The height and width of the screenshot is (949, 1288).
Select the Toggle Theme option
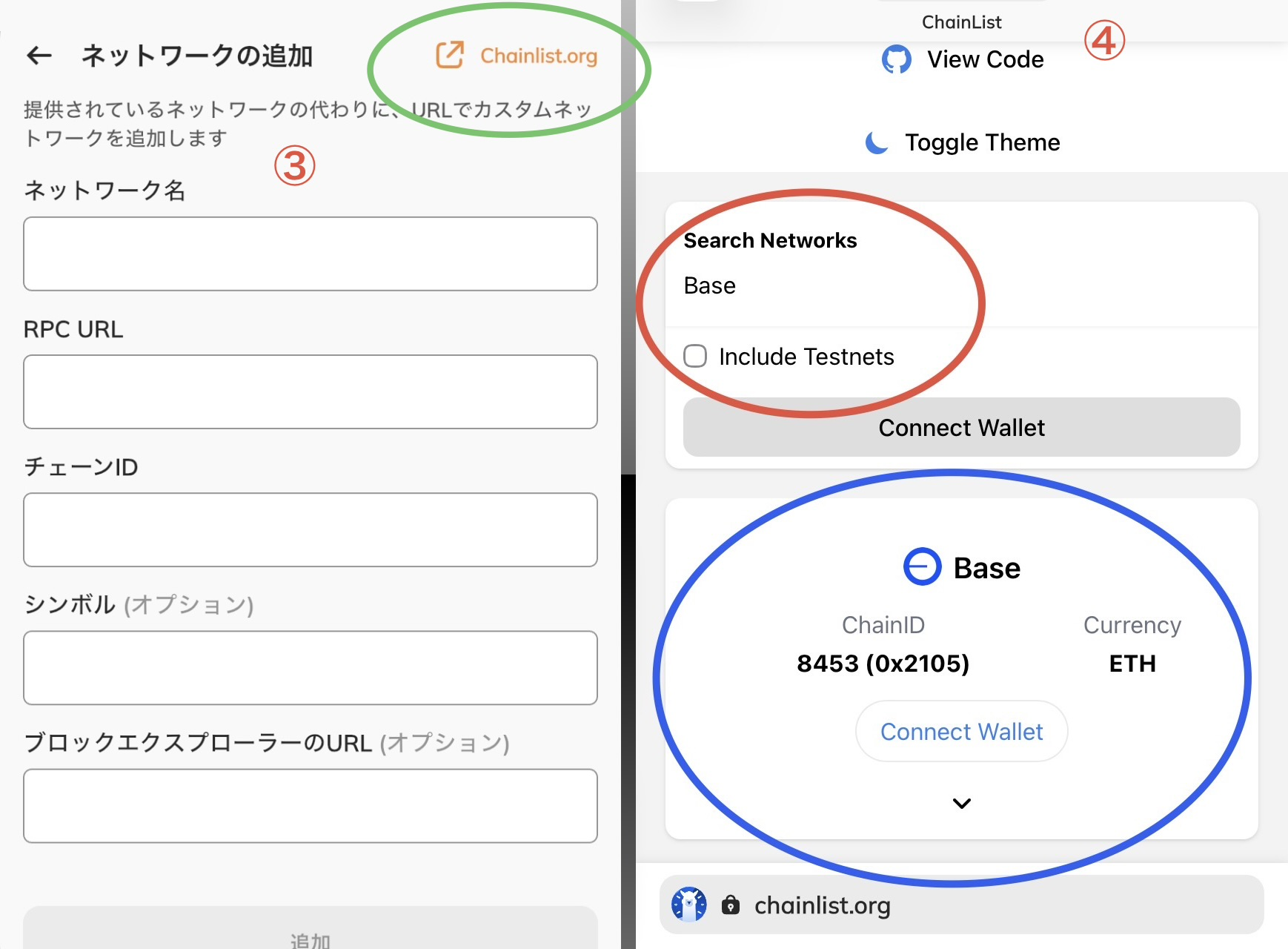click(983, 142)
